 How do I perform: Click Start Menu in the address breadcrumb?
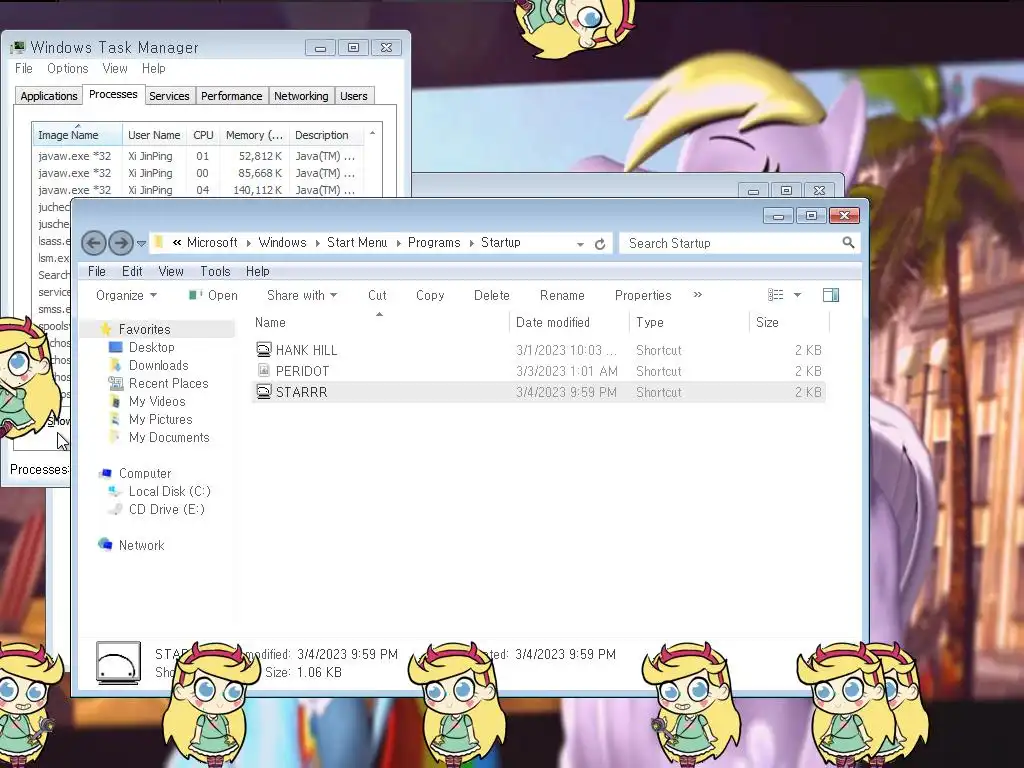357,242
